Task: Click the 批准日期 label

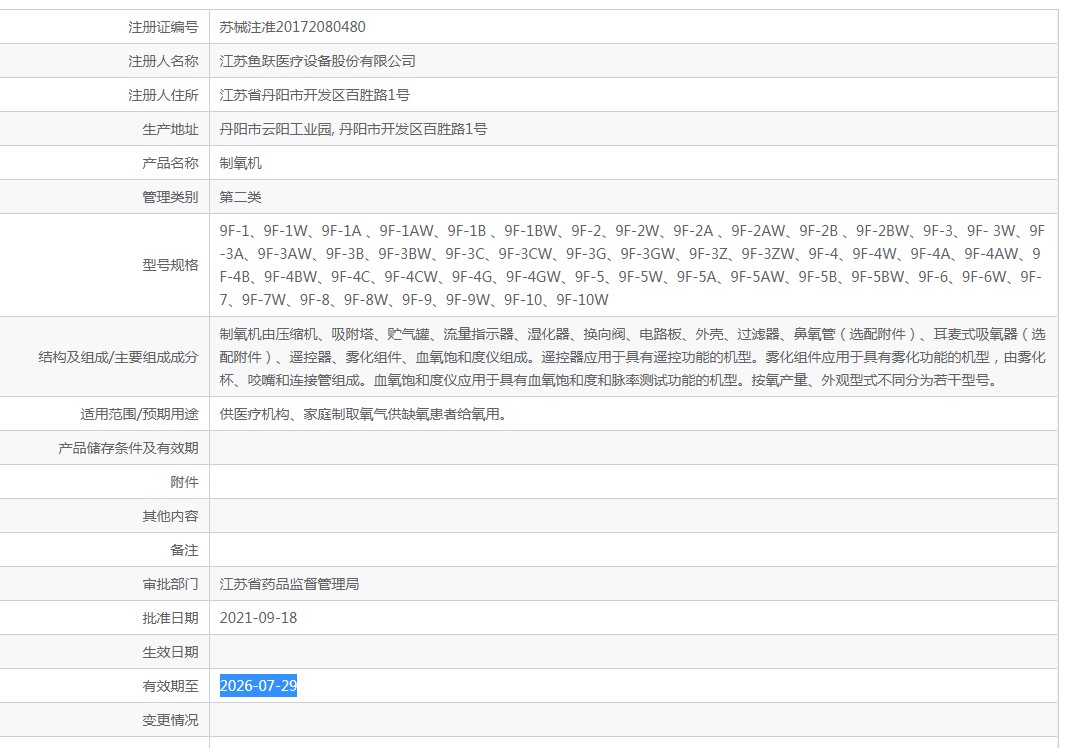Action: pos(170,618)
